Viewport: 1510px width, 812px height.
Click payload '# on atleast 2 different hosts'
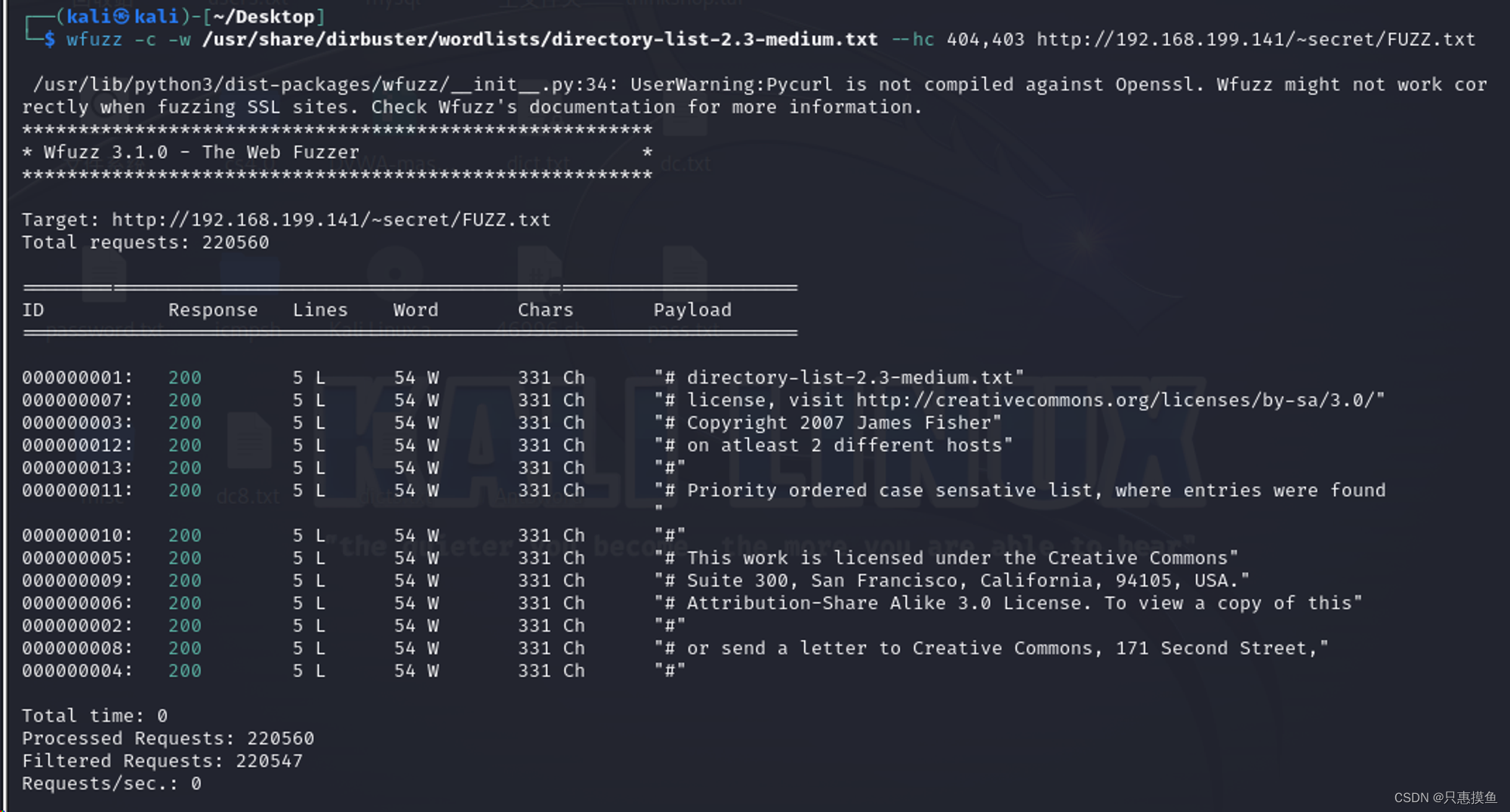(x=834, y=445)
